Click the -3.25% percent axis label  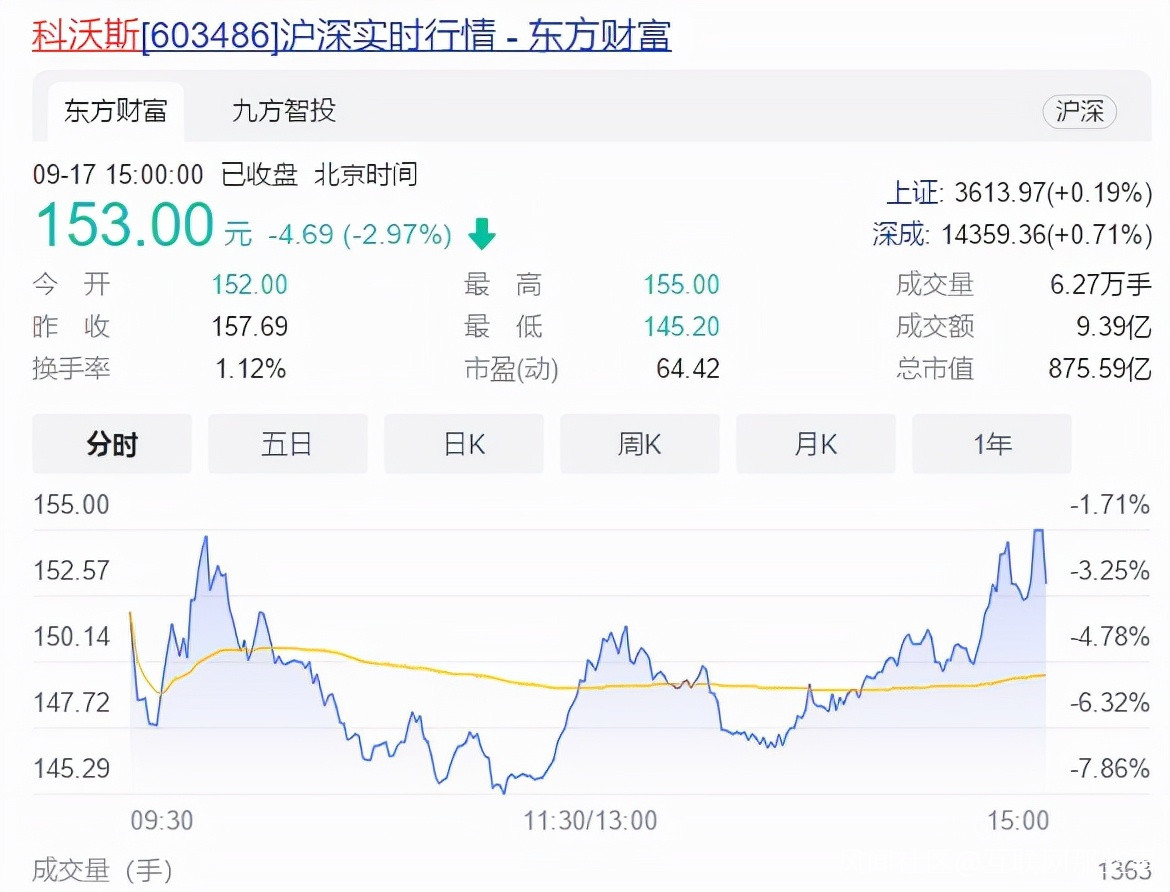tap(1110, 570)
